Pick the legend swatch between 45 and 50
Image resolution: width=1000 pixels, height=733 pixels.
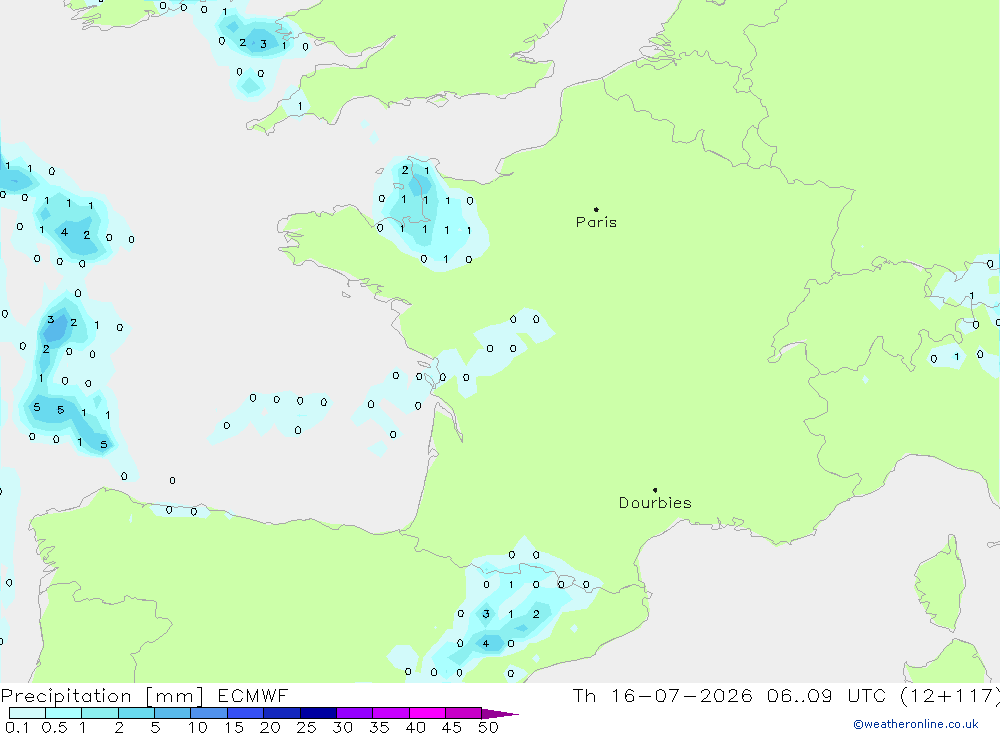tap(464, 713)
